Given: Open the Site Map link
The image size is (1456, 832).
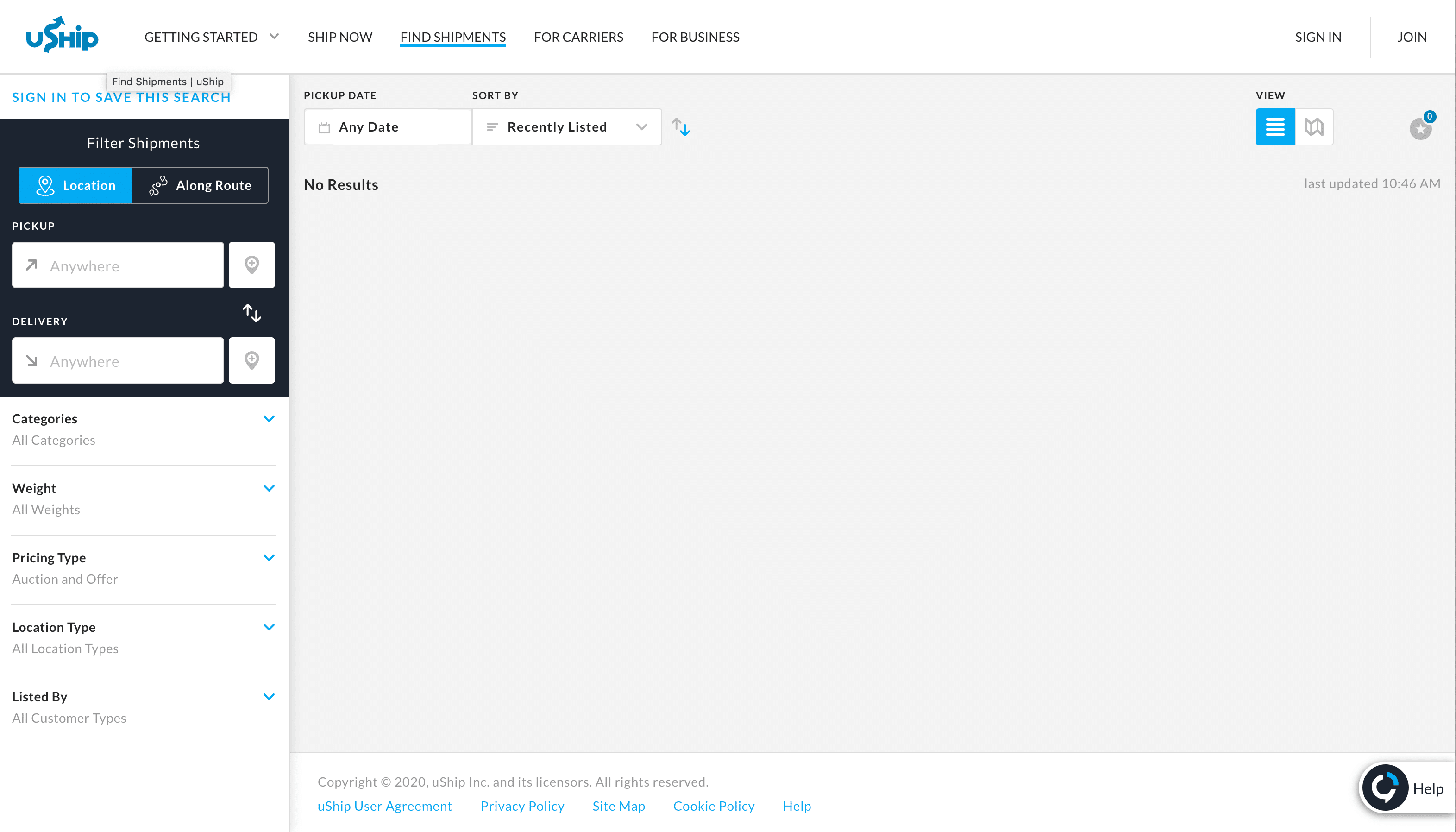Looking at the screenshot, I should coord(619,806).
